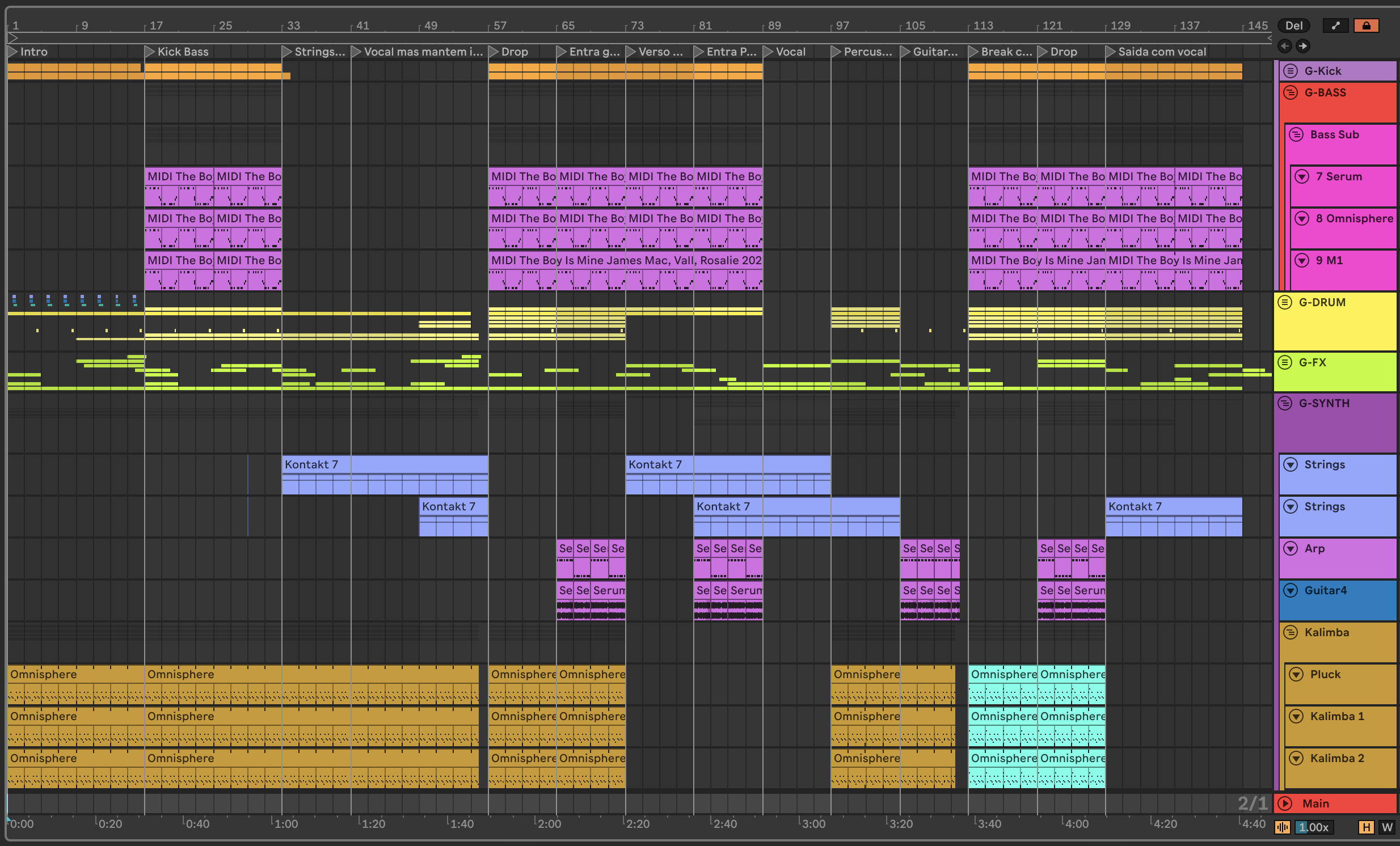This screenshot has width=1400, height=846.
Task: Collapse the G-BASS group track
Action: (1291, 92)
